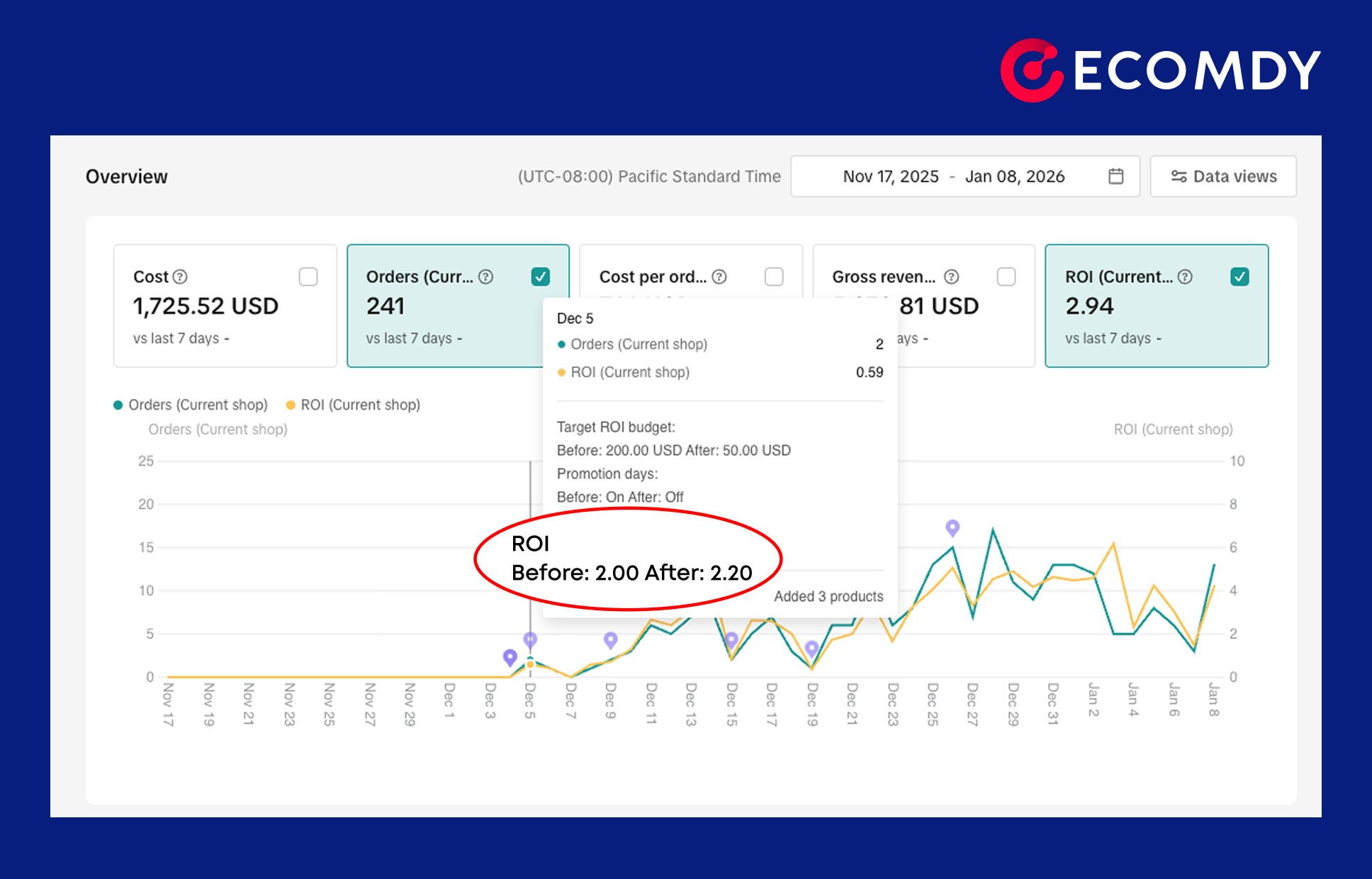Open the Ecomdy logo link
1372x879 pixels.
[x=1158, y=68]
